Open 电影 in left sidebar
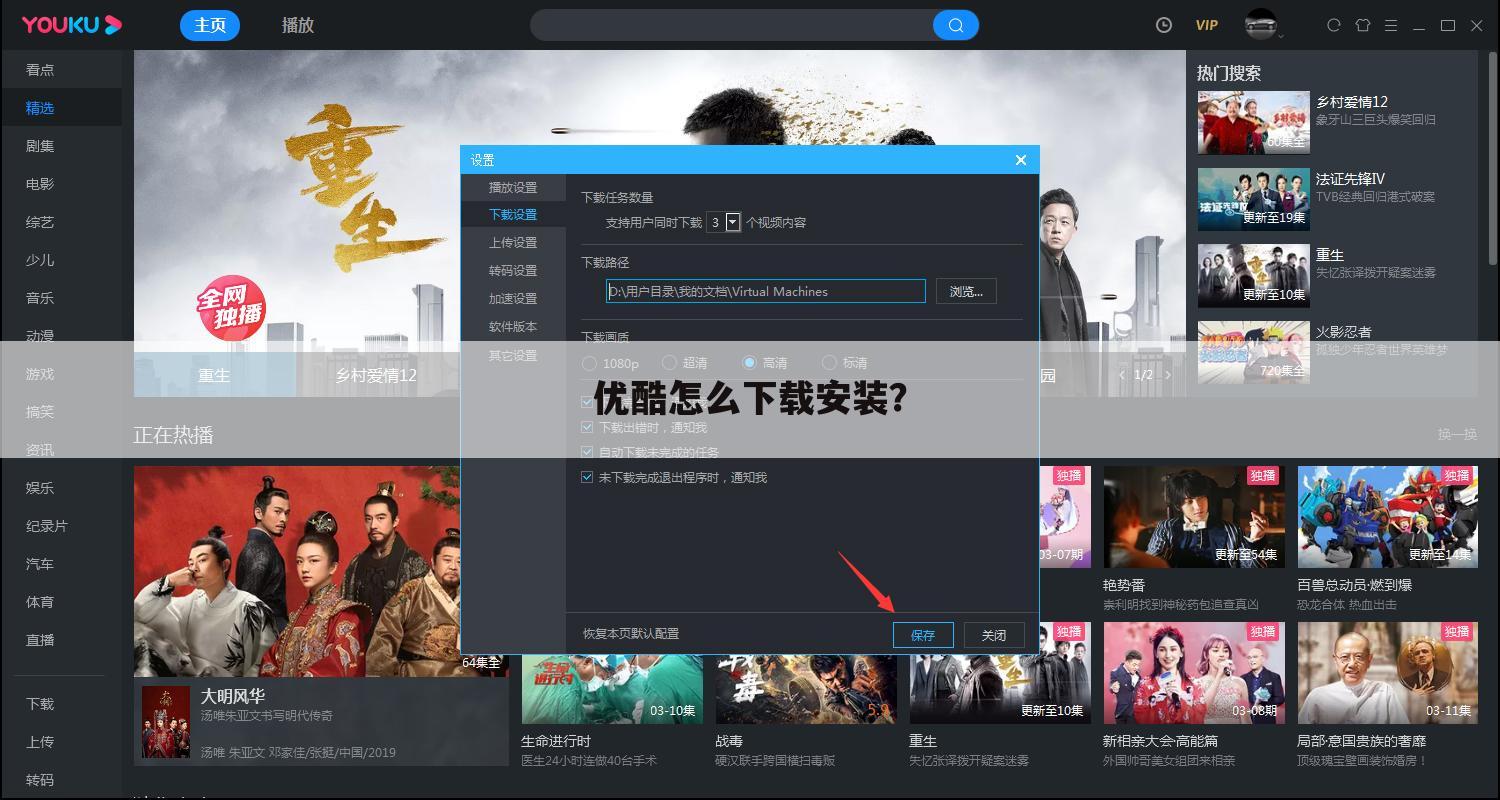1500x800 pixels. (40, 183)
